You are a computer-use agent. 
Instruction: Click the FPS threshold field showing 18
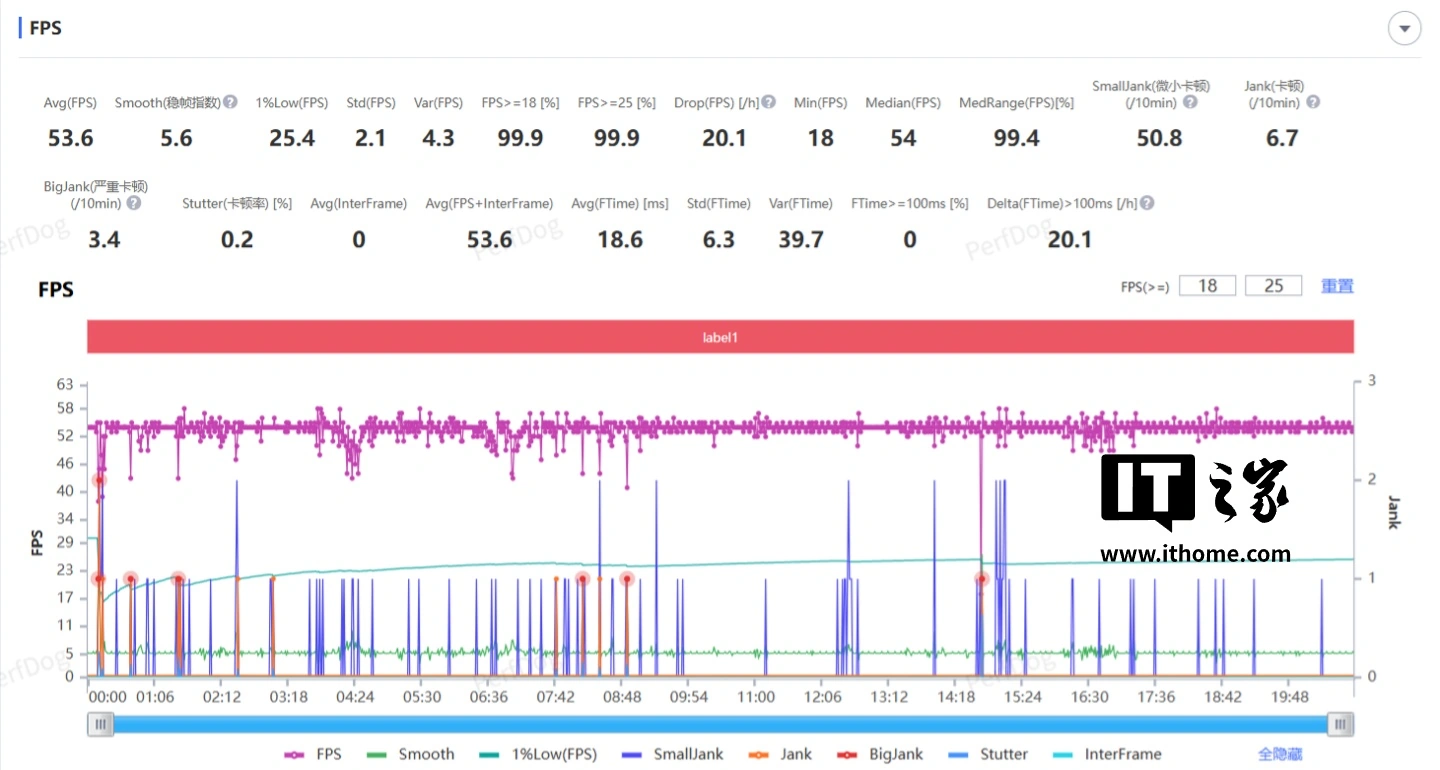(x=1207, y=286)
